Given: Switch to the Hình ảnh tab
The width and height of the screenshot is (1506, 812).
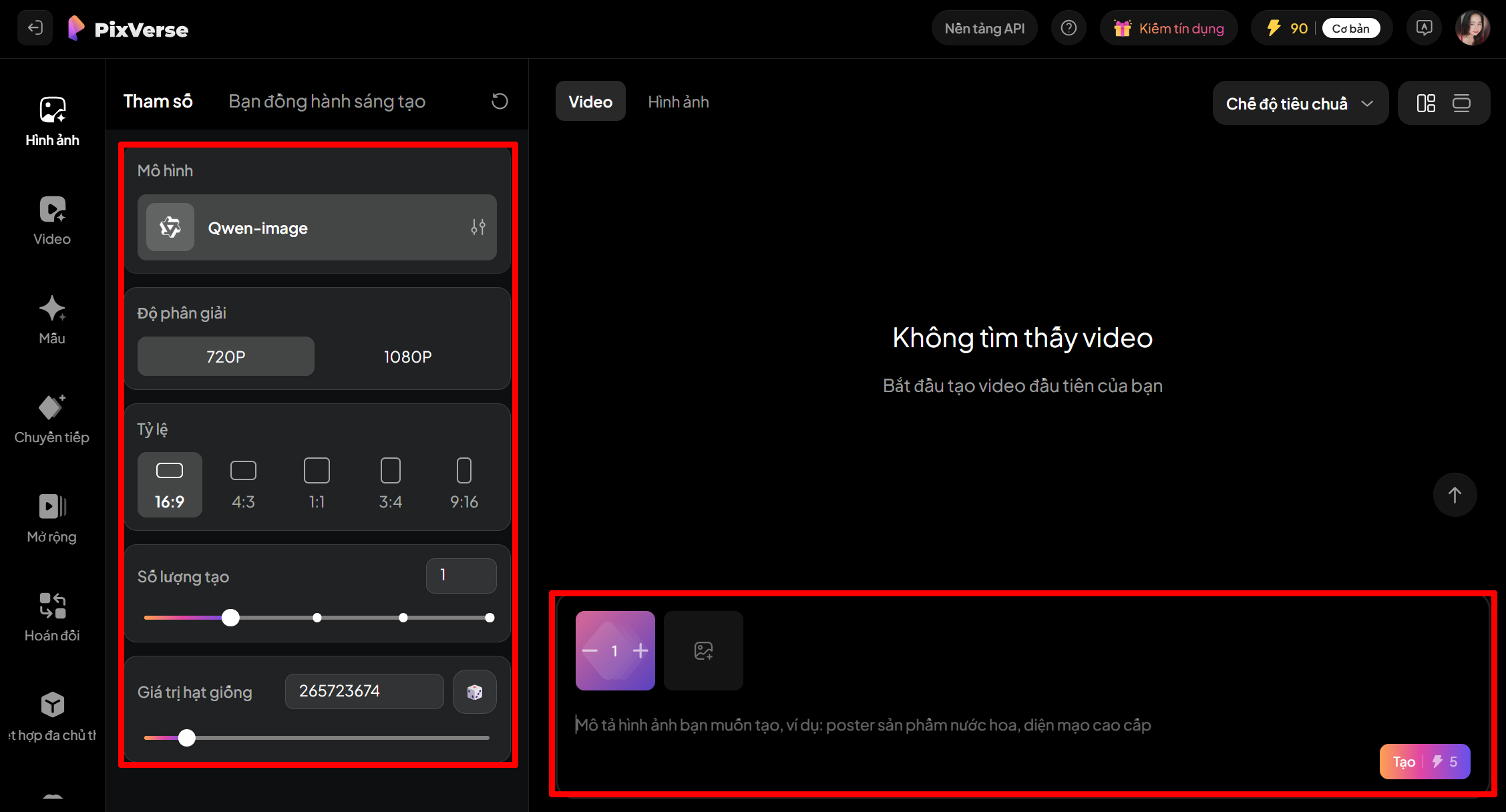Looking at the screenshot, I should [x=678, y=101].
